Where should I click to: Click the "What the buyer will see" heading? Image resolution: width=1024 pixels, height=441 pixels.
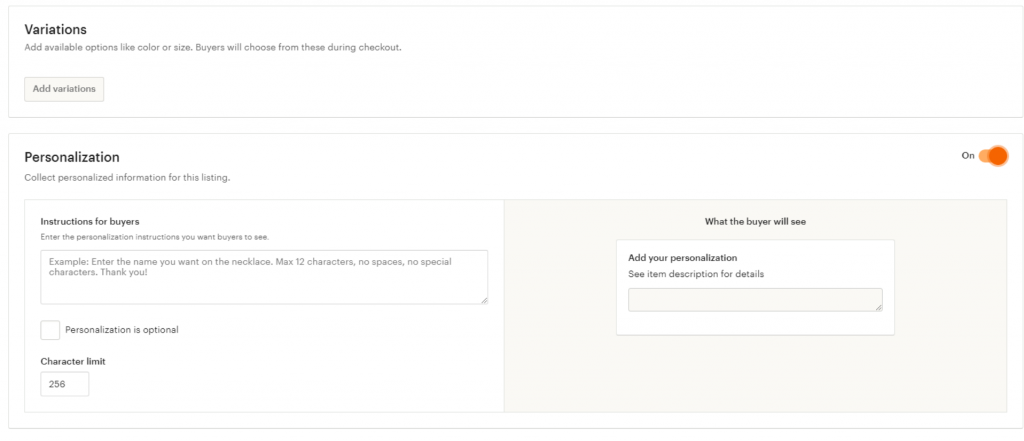[x=755, y=222]
